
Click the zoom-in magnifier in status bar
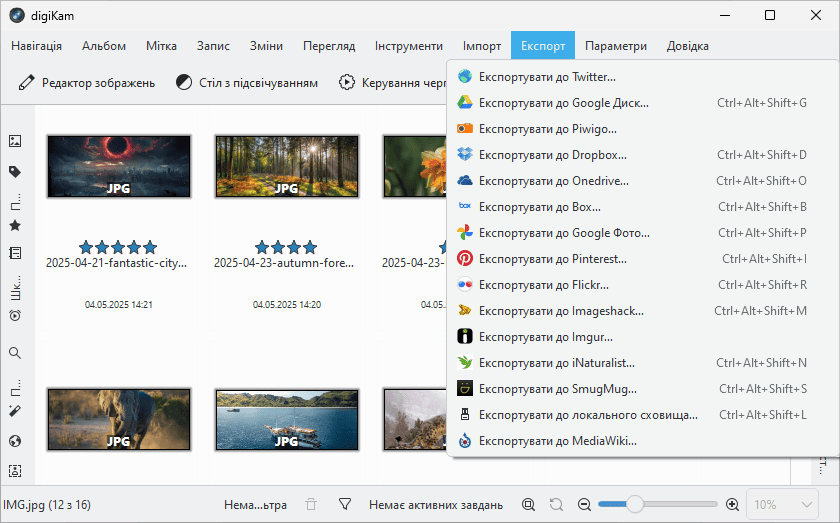[732, 505]
